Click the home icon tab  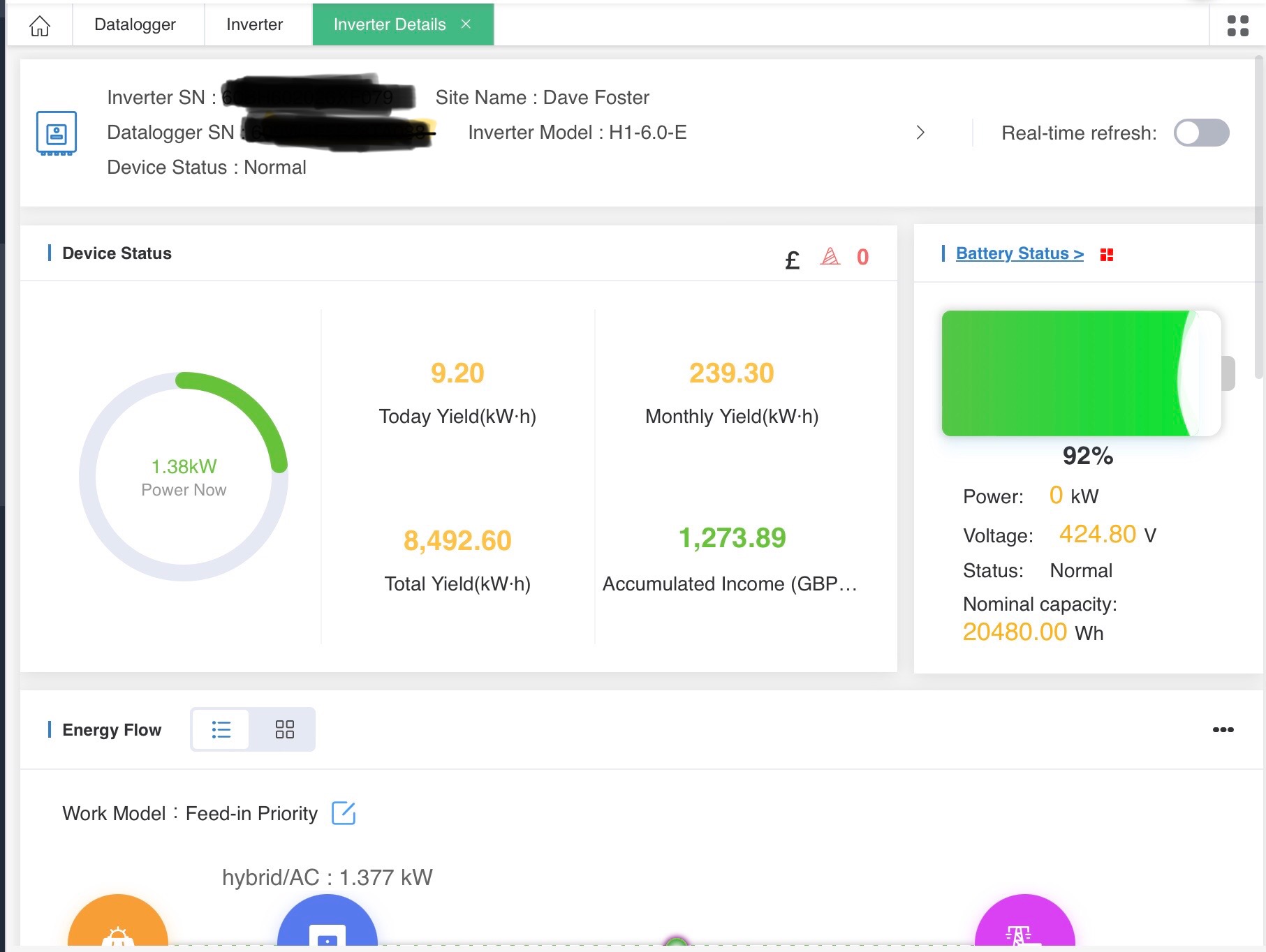tap(40, 25)
